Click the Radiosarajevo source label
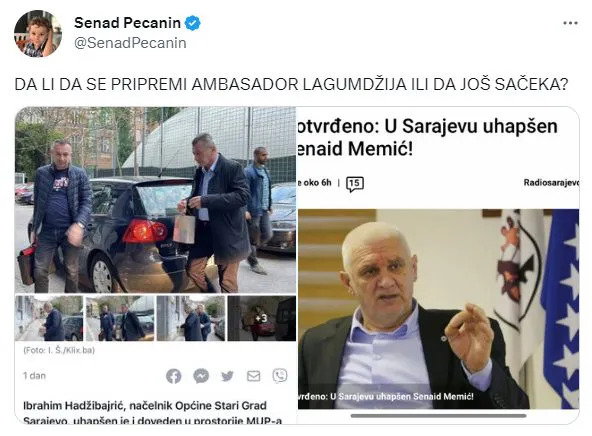Viewport: 592px width, 436px height. tap(551, 183)
